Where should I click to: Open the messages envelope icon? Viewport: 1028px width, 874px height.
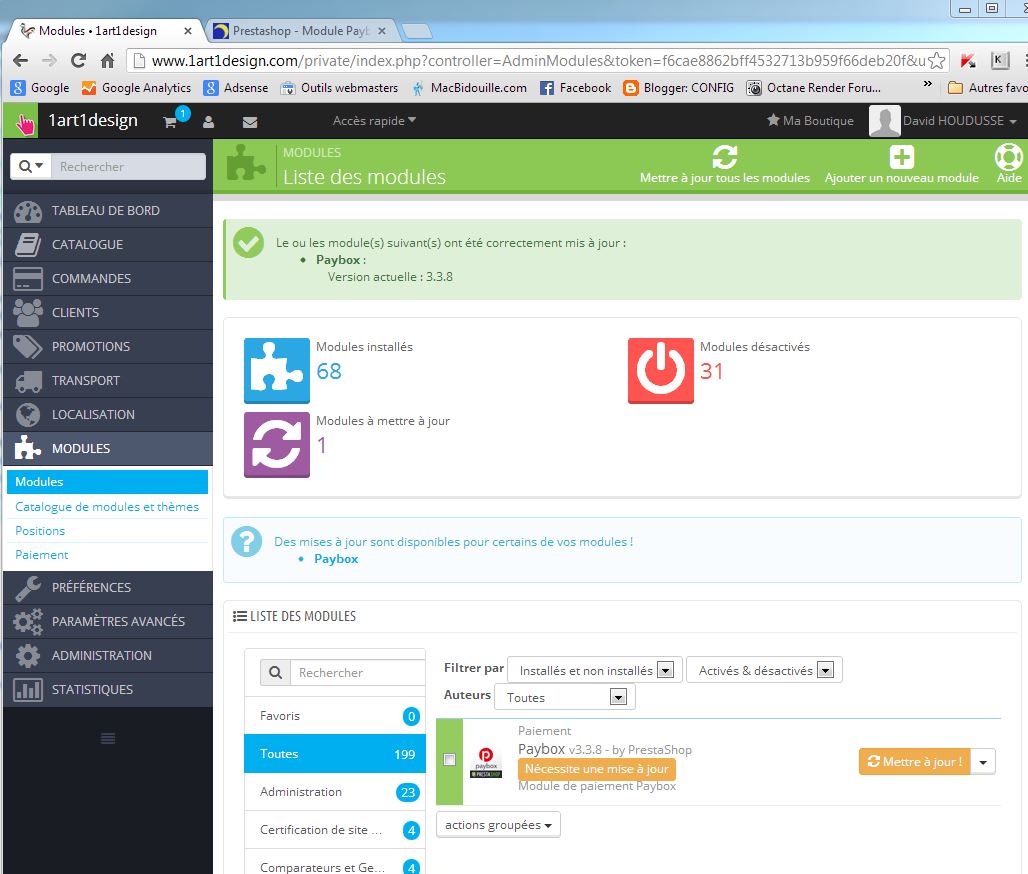pyautogui.click(x=250, y=122)
